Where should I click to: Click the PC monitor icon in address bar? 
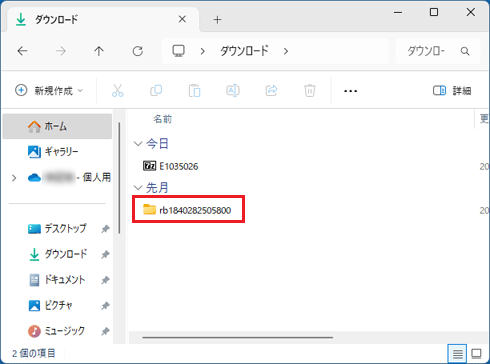178,51
